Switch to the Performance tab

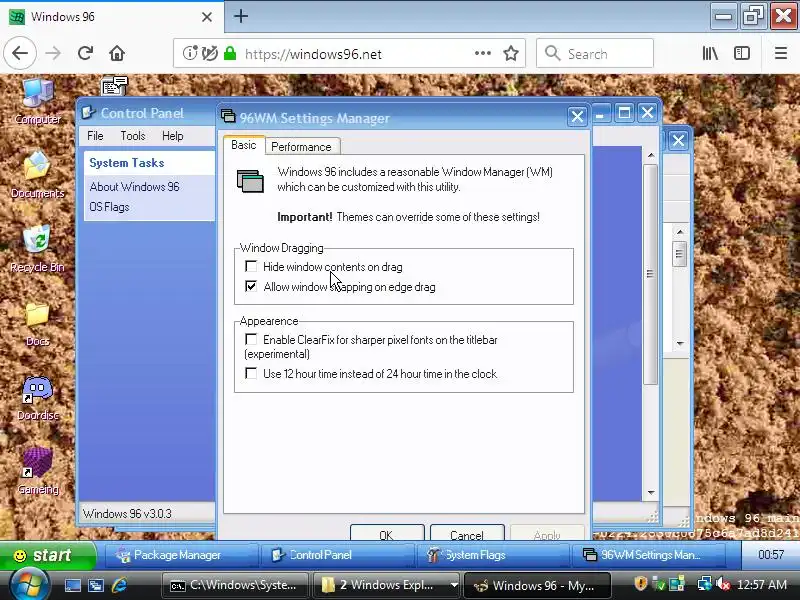pos(302,147)
